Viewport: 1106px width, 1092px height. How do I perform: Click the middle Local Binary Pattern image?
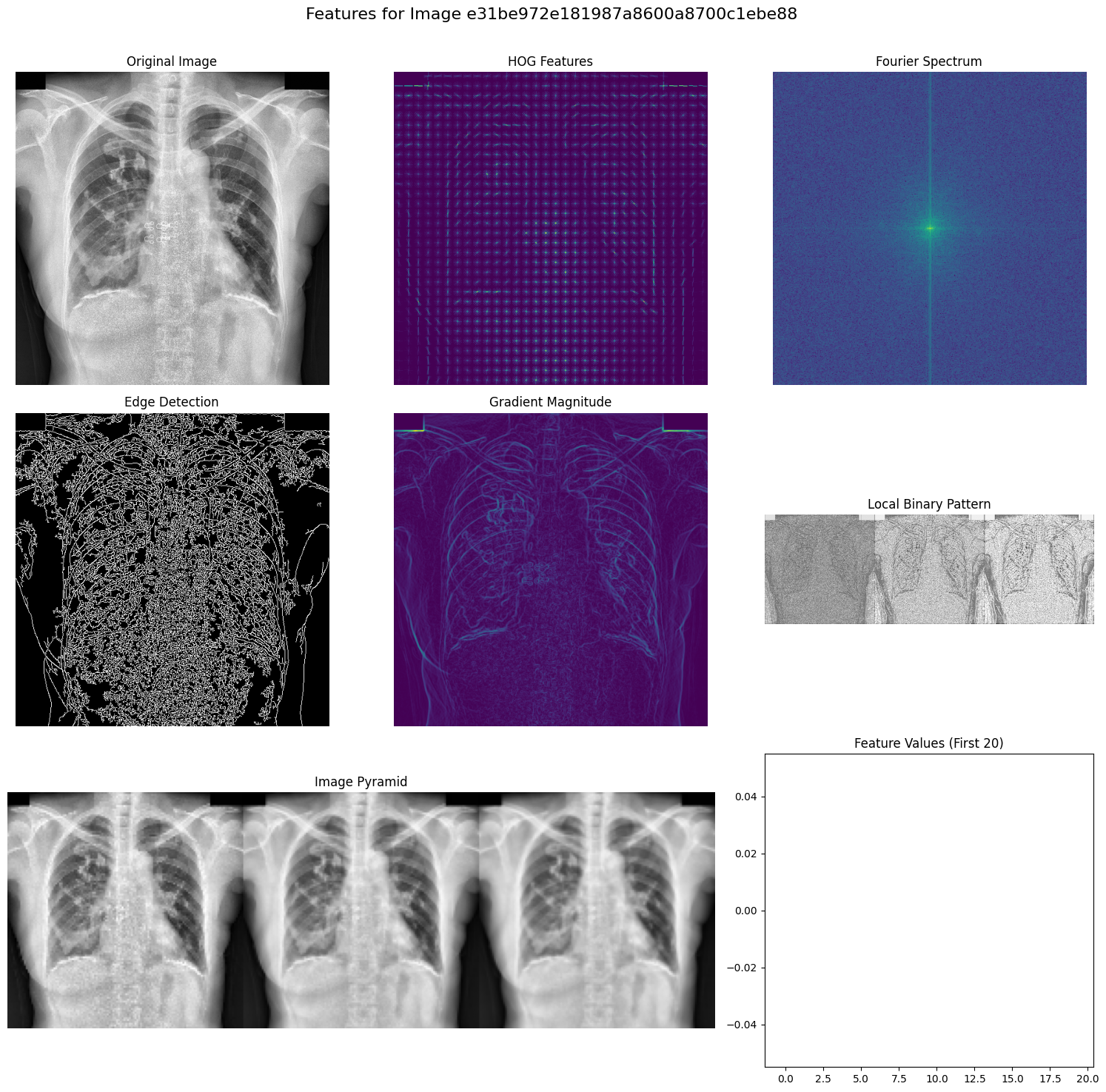929,569
